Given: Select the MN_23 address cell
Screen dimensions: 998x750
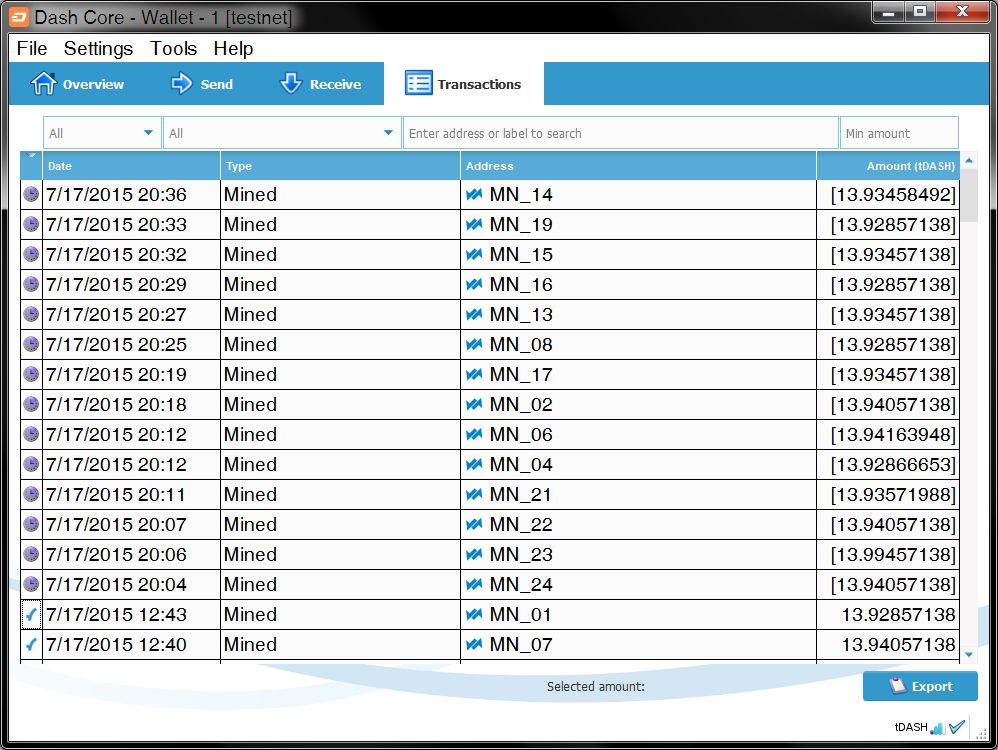Looking at the screenshot, I should pos(638,554).
